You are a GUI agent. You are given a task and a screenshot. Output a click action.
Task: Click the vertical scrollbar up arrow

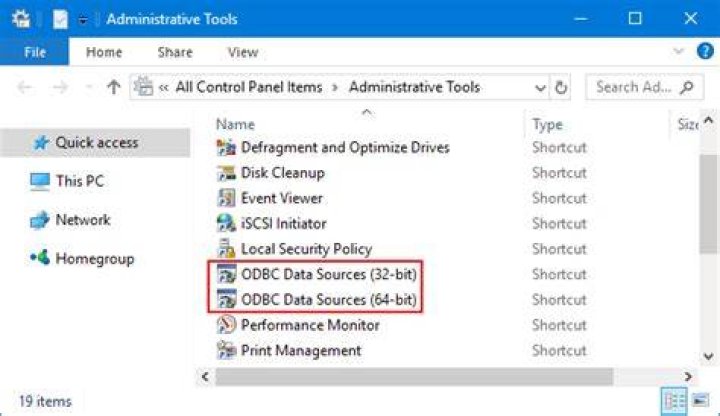[x=709, y=120]
